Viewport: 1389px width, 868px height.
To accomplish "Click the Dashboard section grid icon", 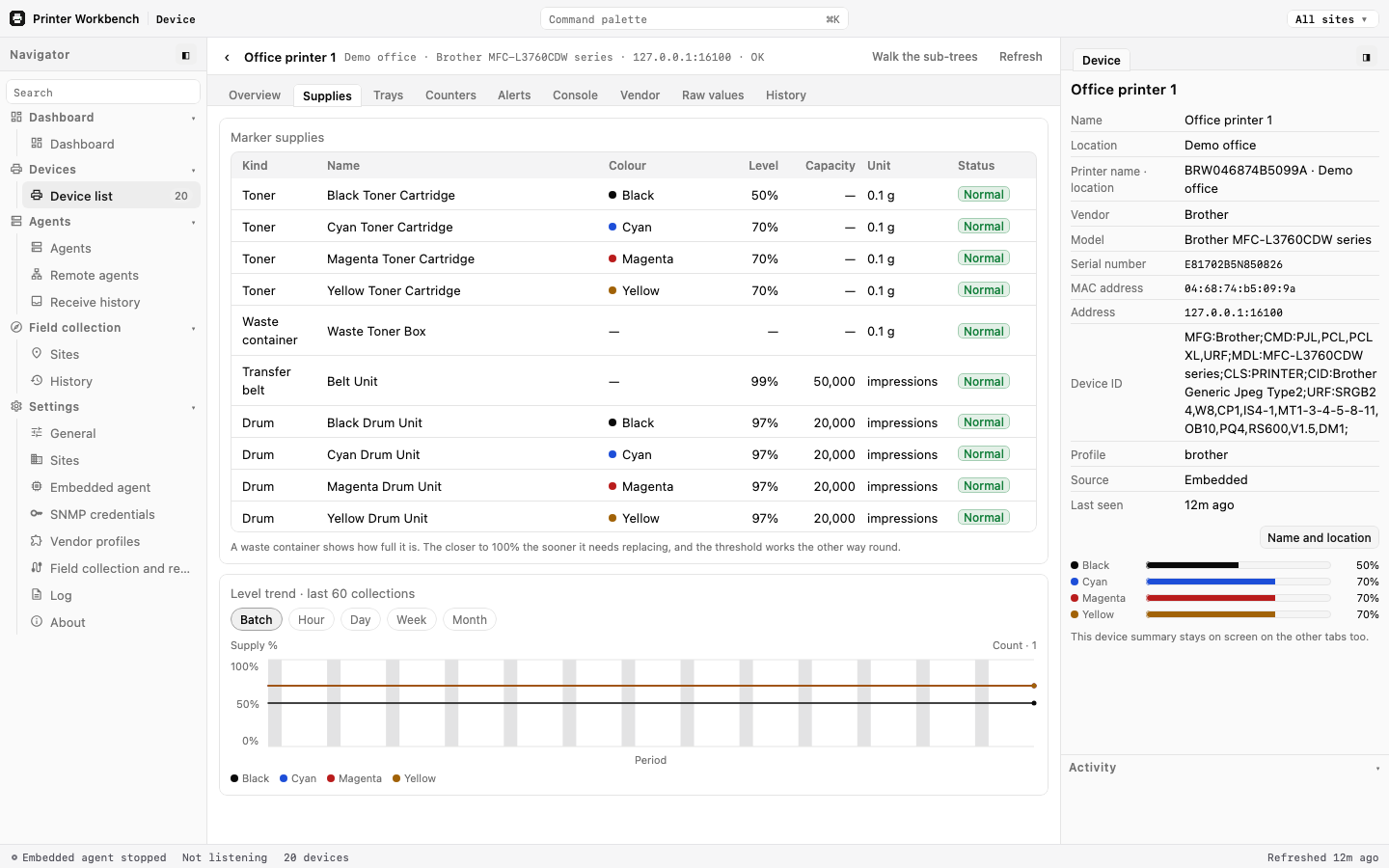I will click(x=16, y=118).
